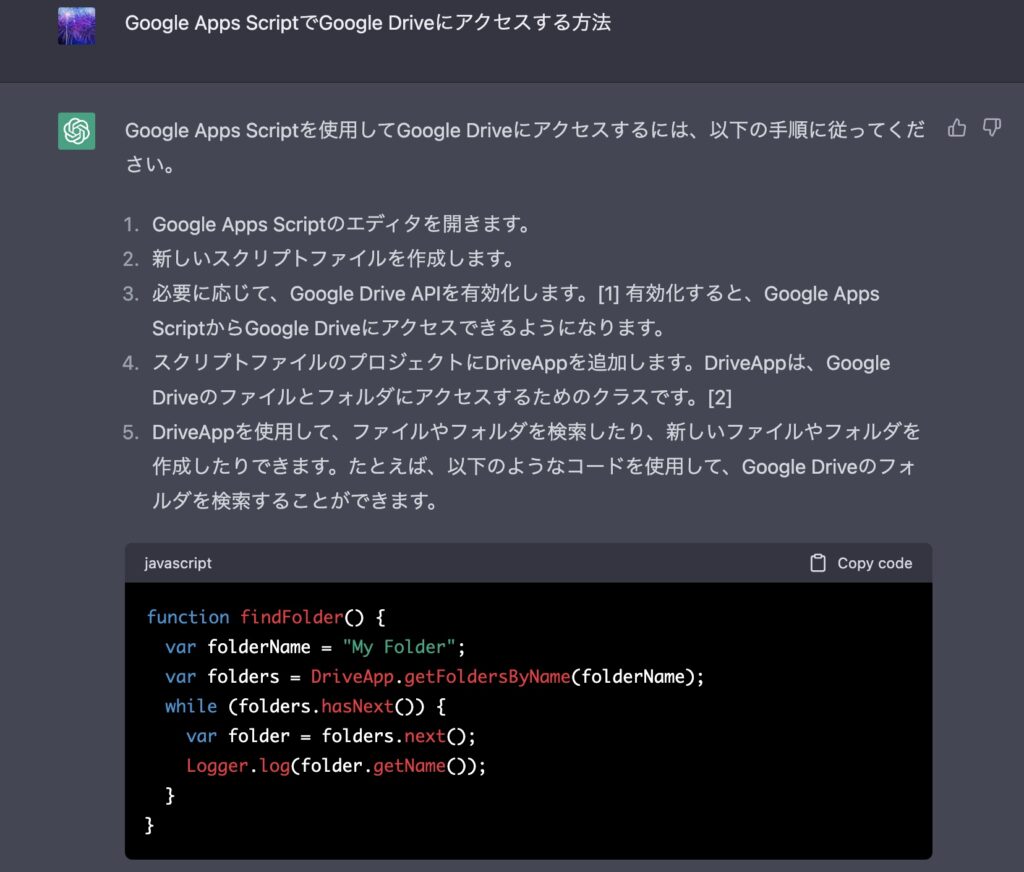Click step 4 about adding DriveApp
1024x872 pixels.
[x=521, y=380]
